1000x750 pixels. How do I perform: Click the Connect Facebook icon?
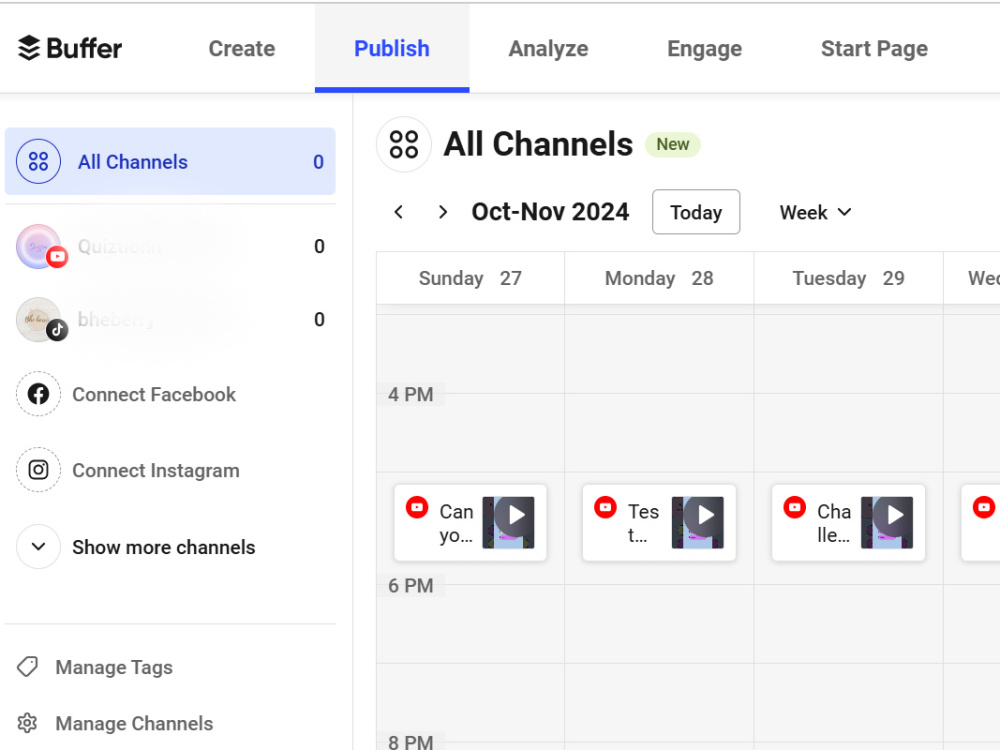pos(38,394)
